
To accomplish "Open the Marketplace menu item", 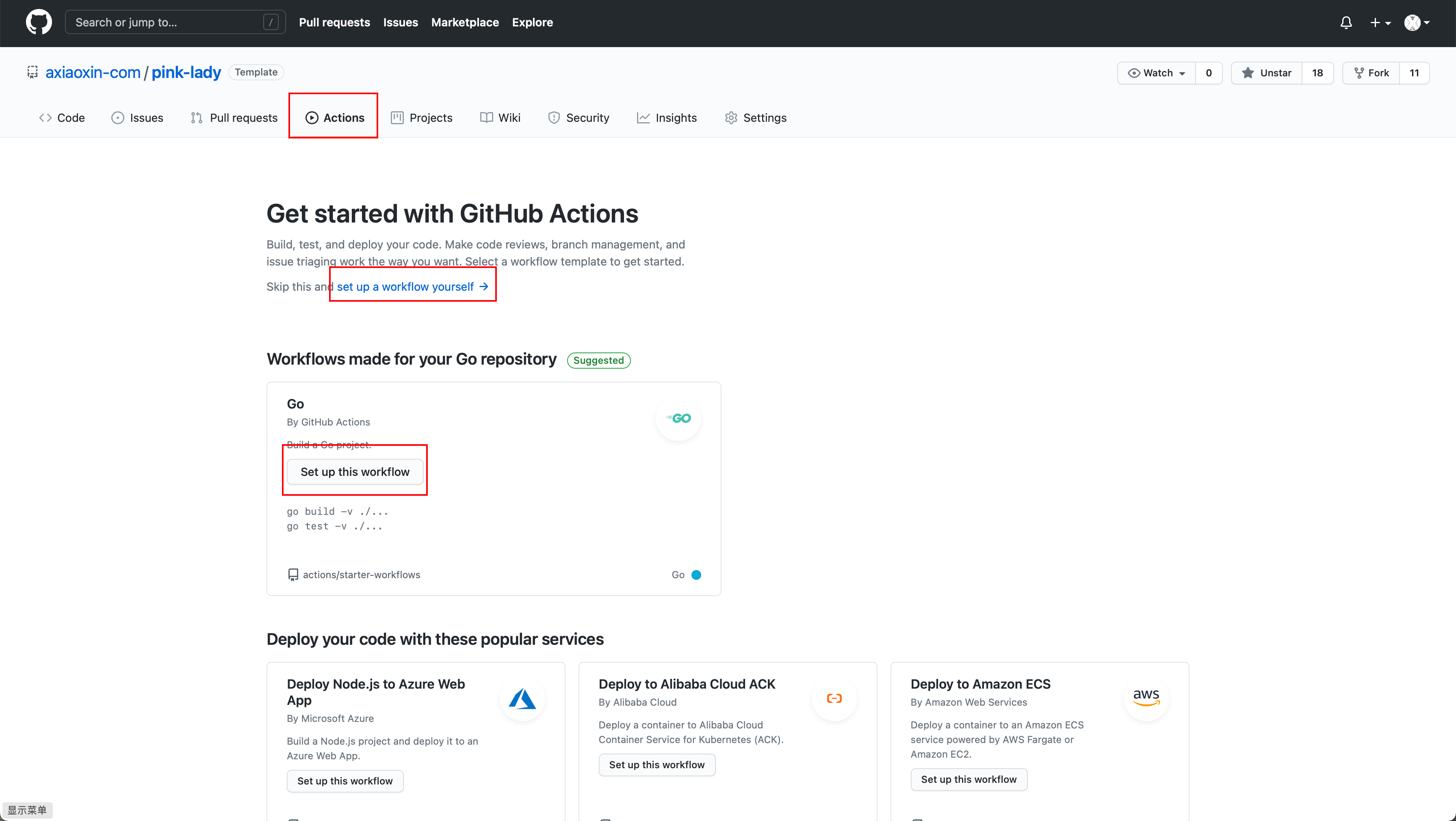I will click(465, 22).
